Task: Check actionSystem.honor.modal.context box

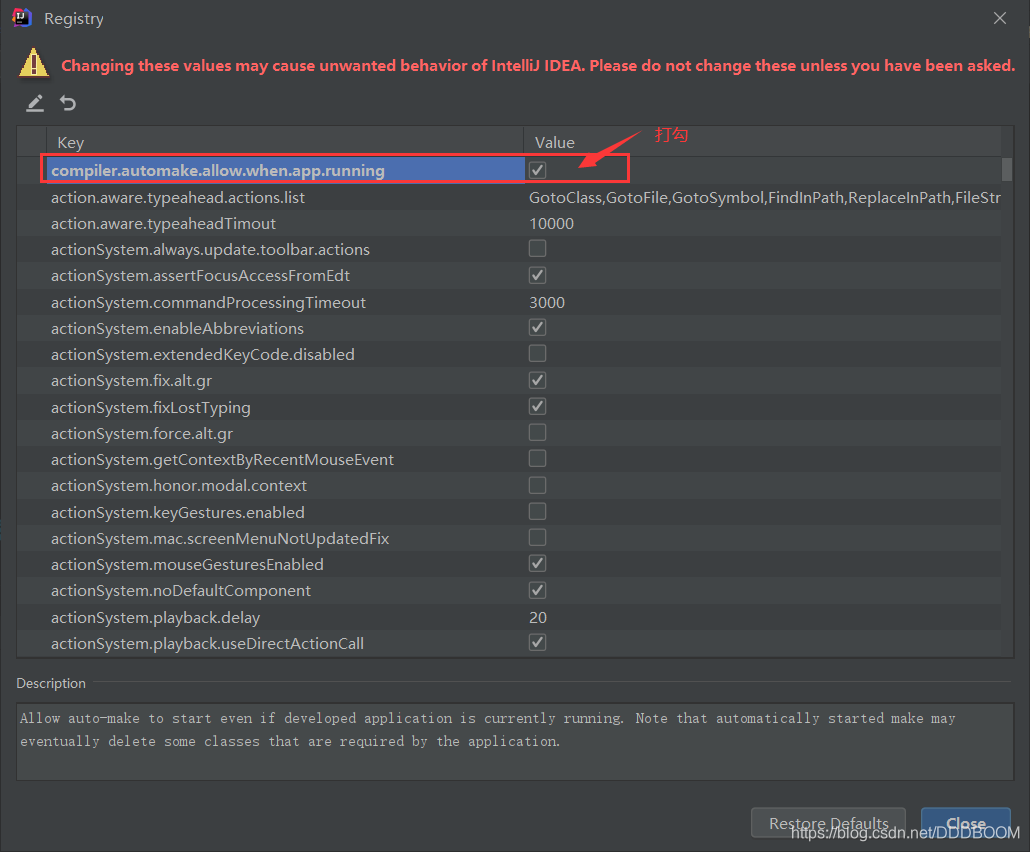Action: click(x=537, y=485)
